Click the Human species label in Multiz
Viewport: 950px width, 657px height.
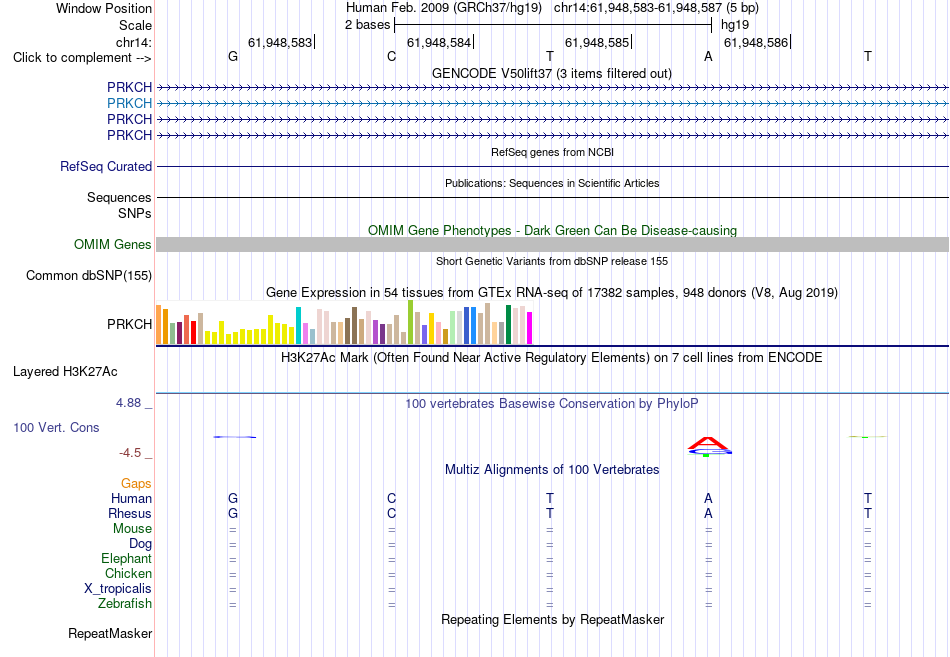click(131, 498)
